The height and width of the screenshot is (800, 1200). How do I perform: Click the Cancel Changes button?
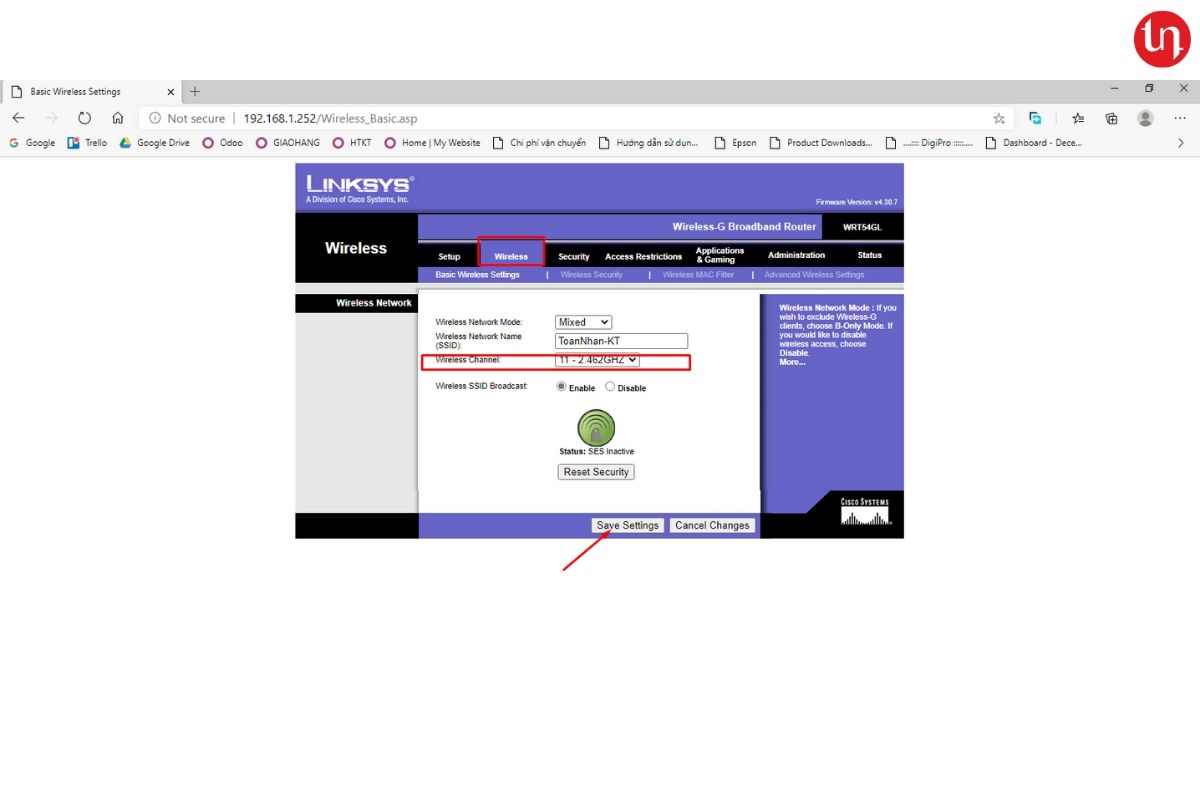click(712, 525)
